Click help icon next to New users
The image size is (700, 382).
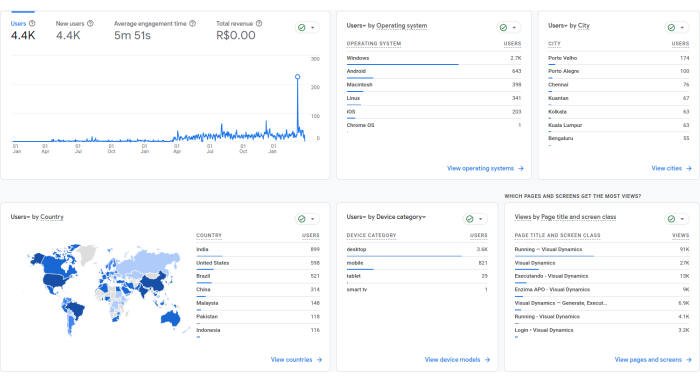click(x=90, y=24)
